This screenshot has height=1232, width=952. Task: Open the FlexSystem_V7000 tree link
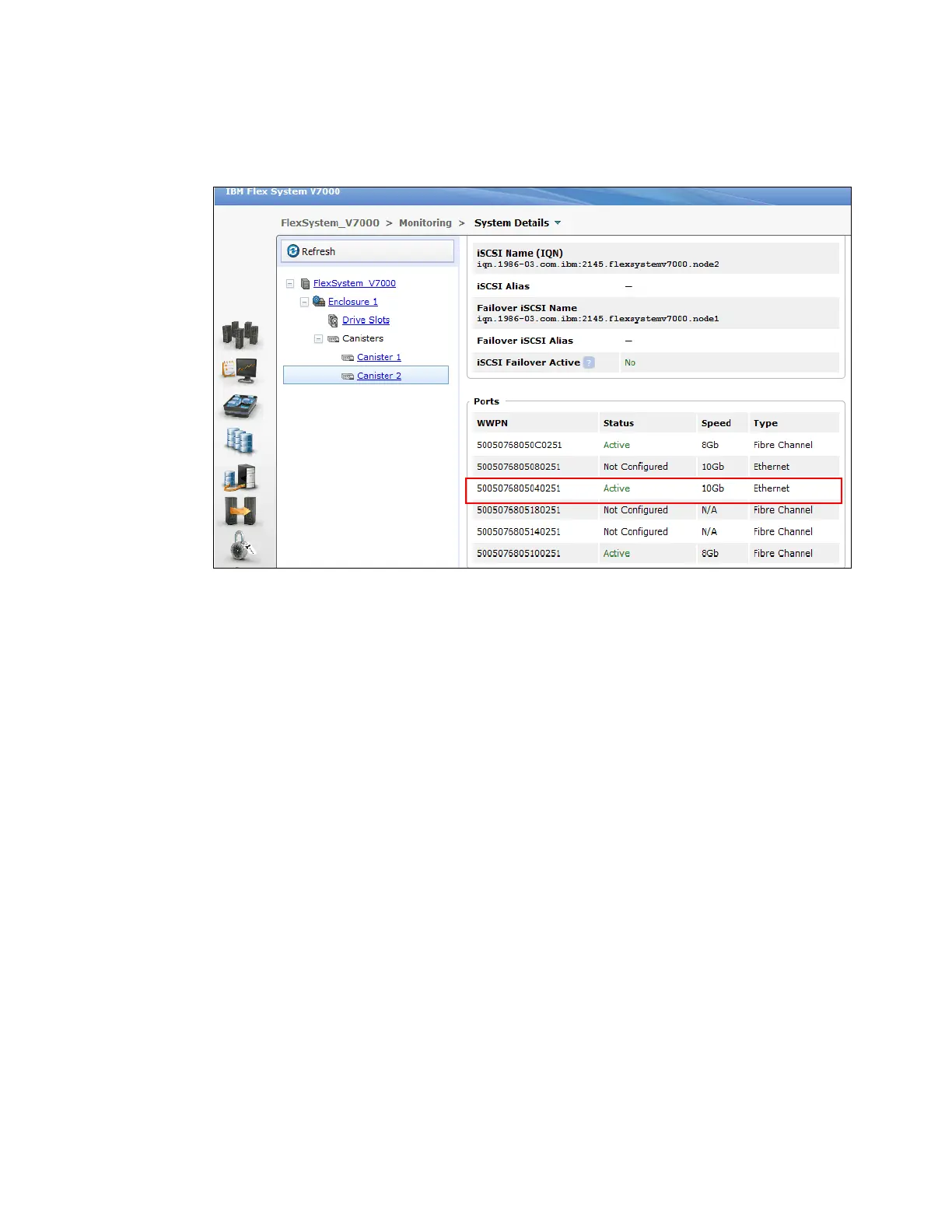[x=355, y=283]
